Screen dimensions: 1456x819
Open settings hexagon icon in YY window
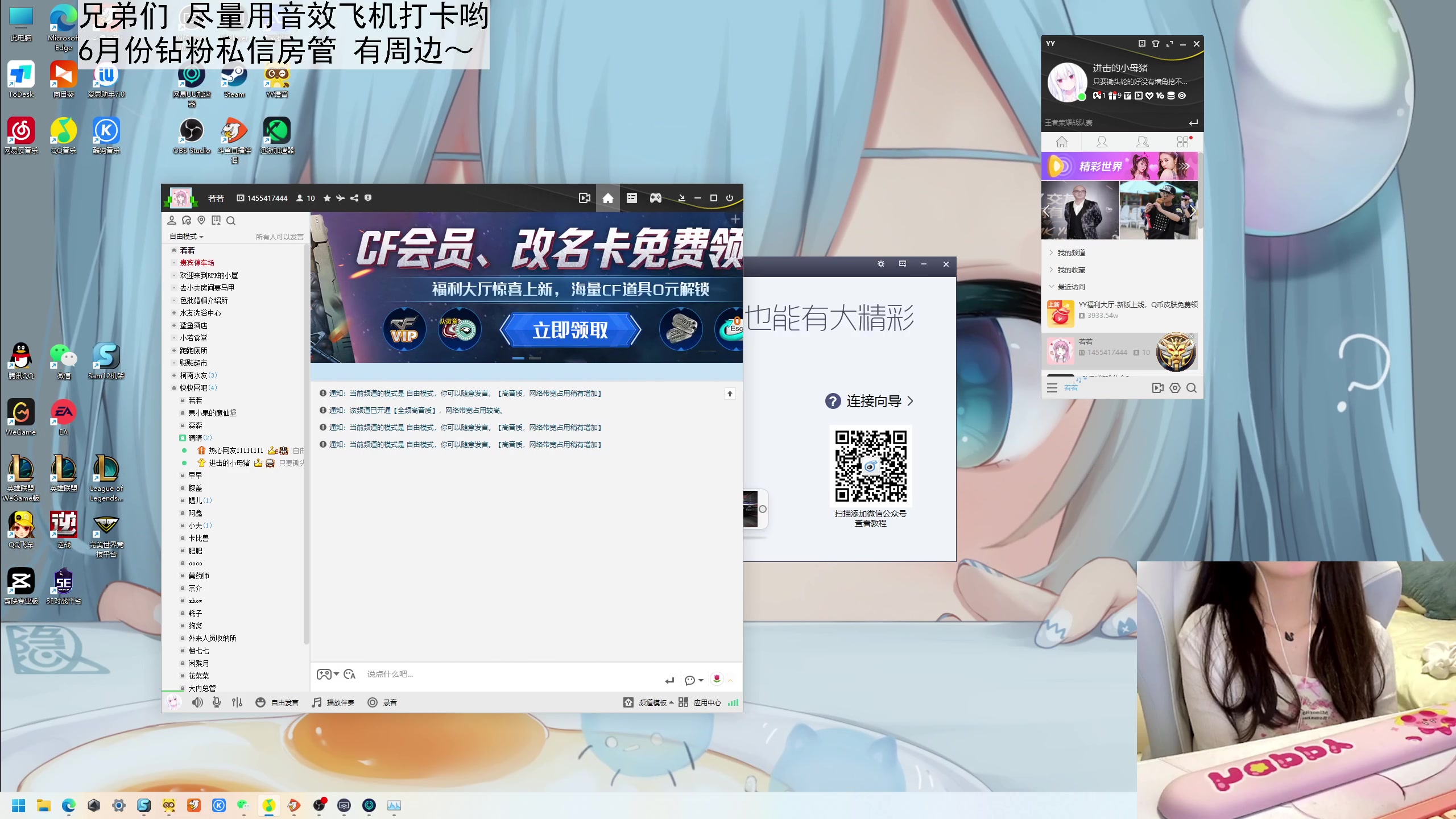click(1175, 388)
